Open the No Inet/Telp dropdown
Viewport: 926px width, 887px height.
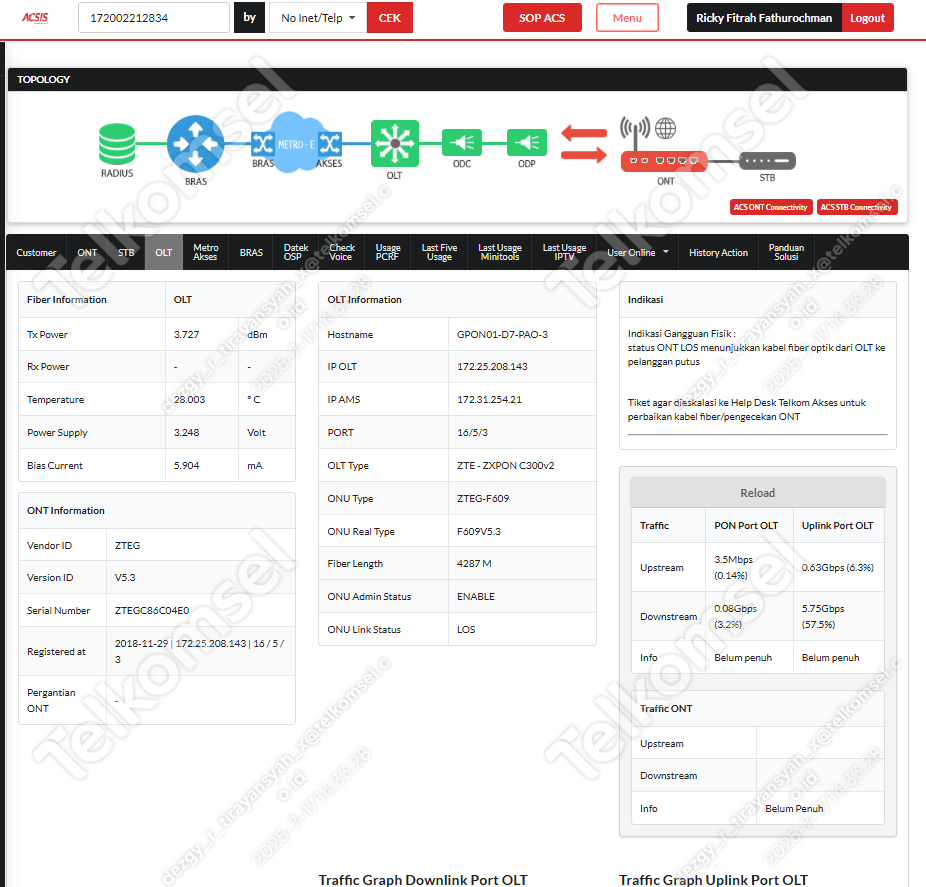[x=318, y=18]
